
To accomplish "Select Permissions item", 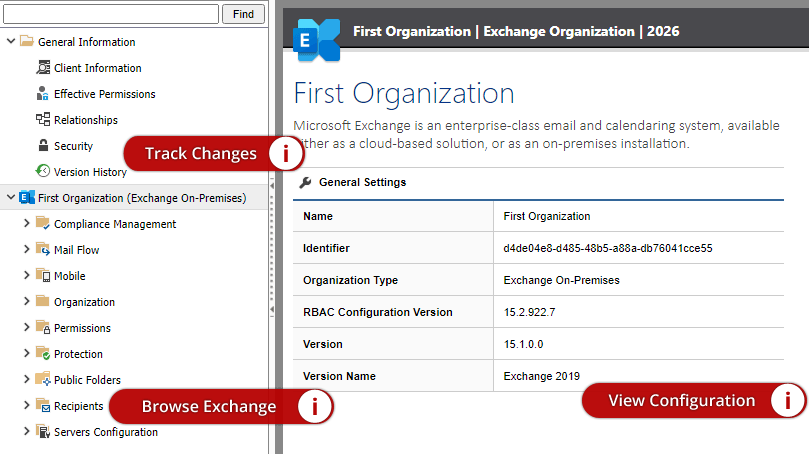I will coord(83,328).
